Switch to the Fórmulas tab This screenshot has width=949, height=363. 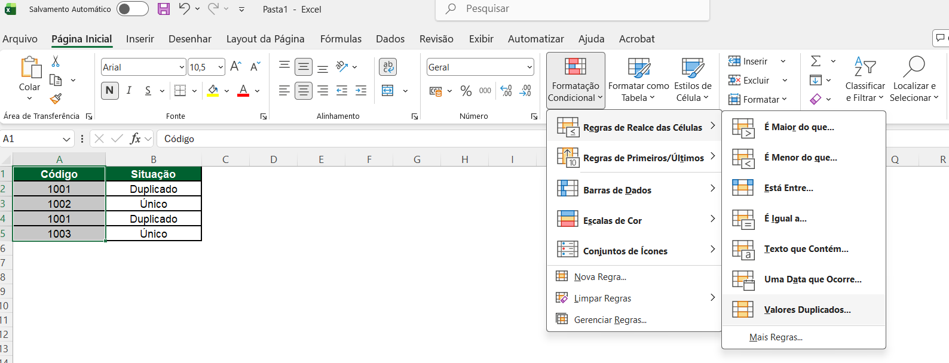pos(341,39)
